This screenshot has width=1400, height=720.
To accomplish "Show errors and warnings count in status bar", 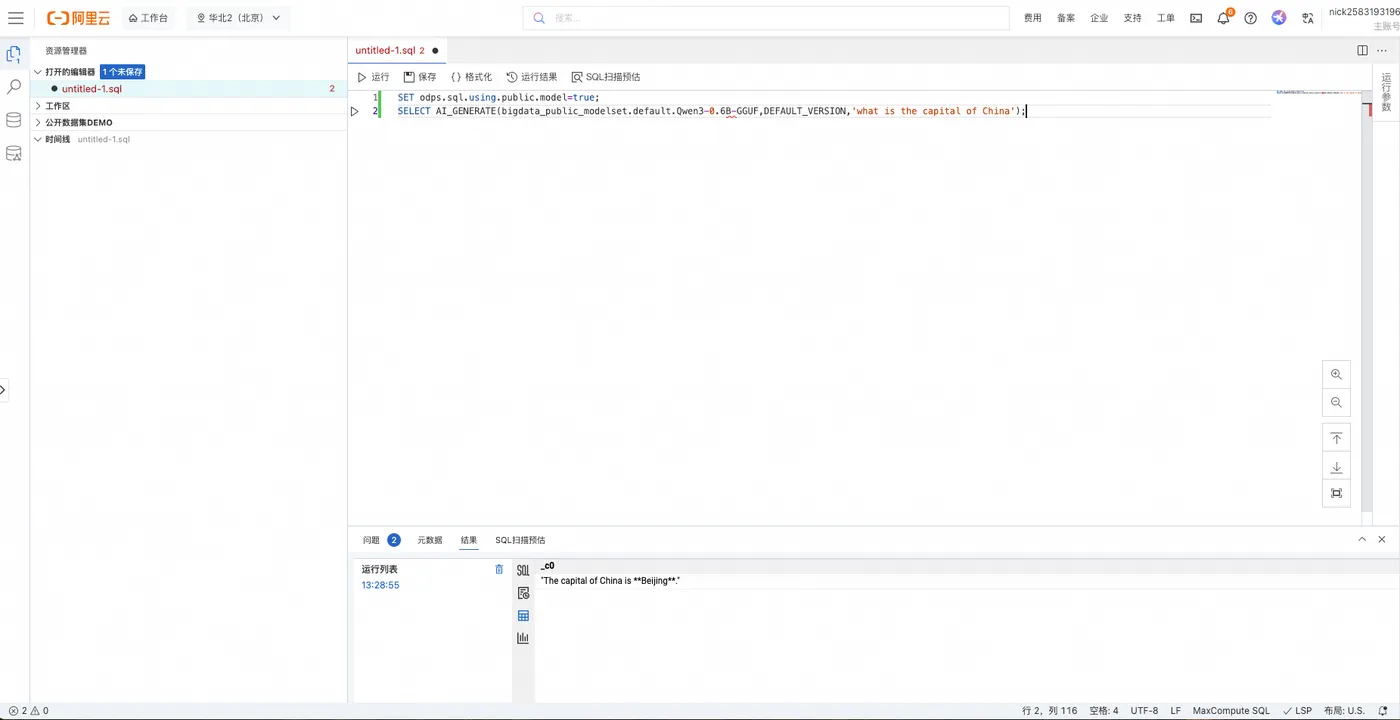I will tap(28, 711).
